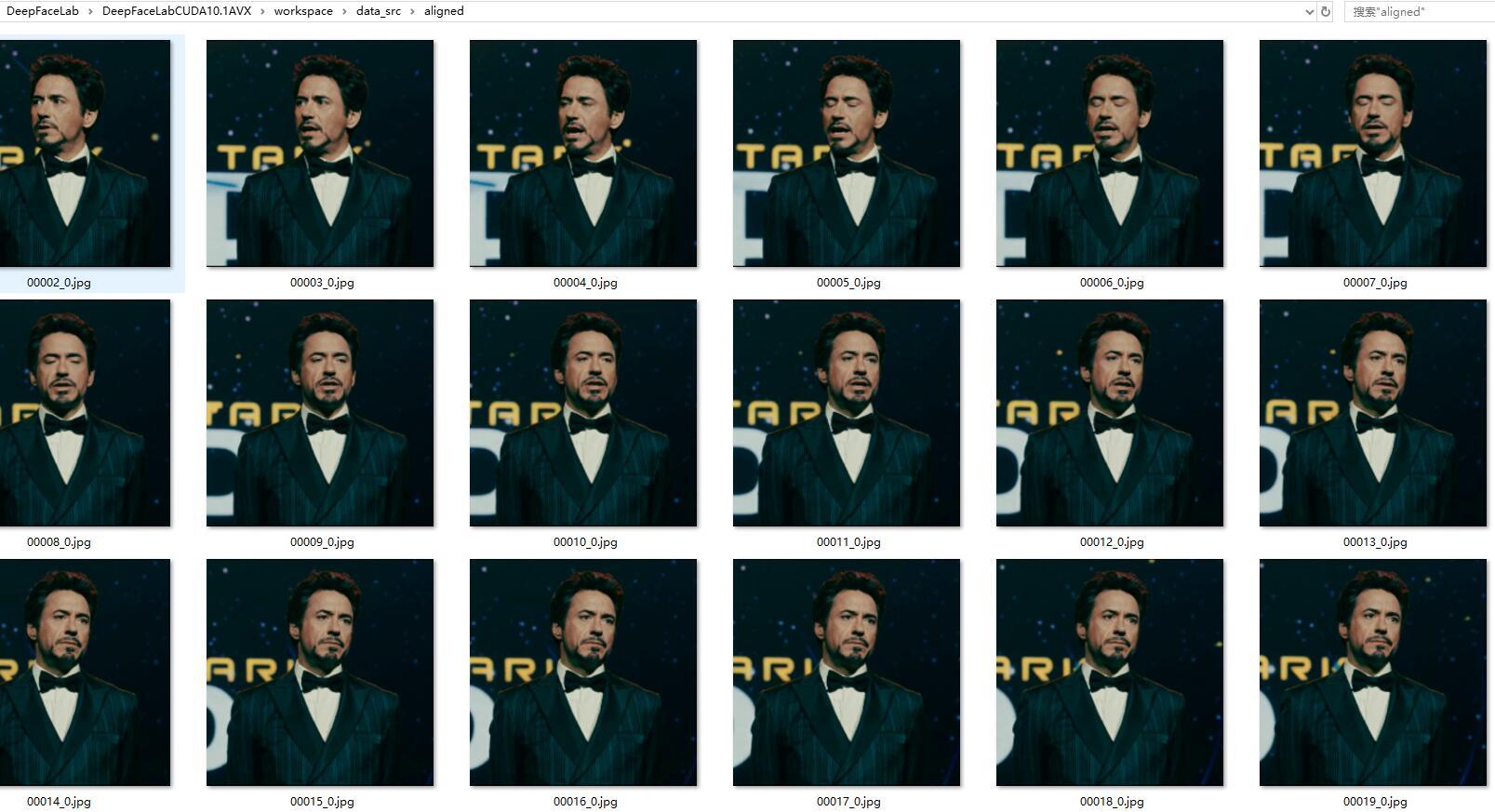Click the file name 00015_0.jpg
Screen dimensions: 1495x812
tap(322, 802)
